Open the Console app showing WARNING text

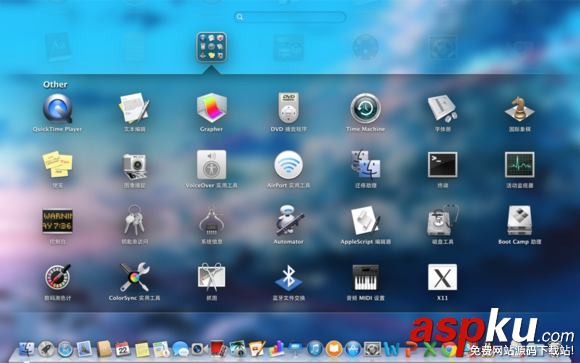tap(57, 221)
